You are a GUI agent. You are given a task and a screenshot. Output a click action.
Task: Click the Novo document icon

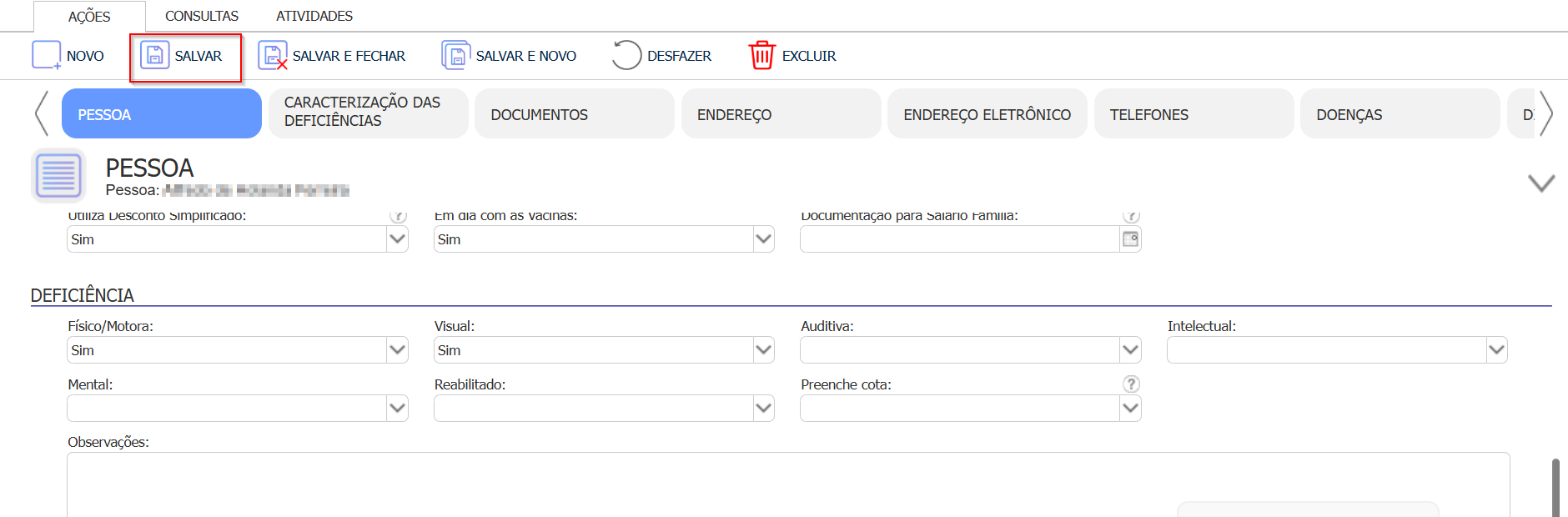[x=46, y=55]
